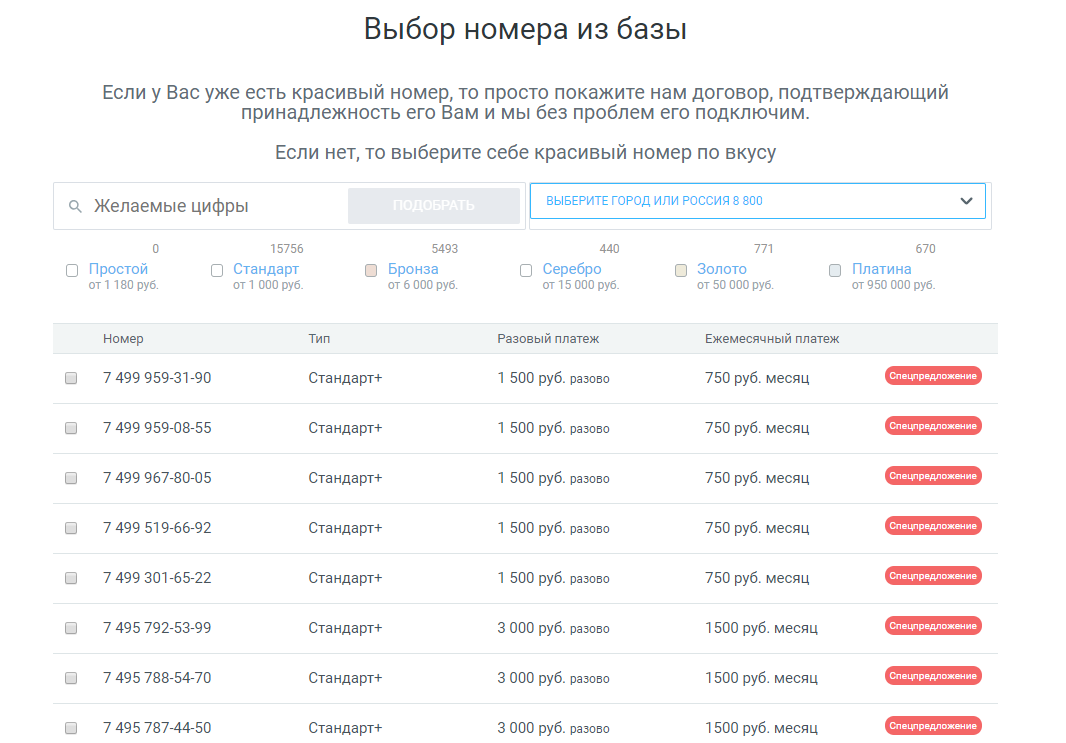Viewport: 1066px width, 743px height.
Task: Select the checkbox for number 7 495 792-53-99
Action: (70, 628)
